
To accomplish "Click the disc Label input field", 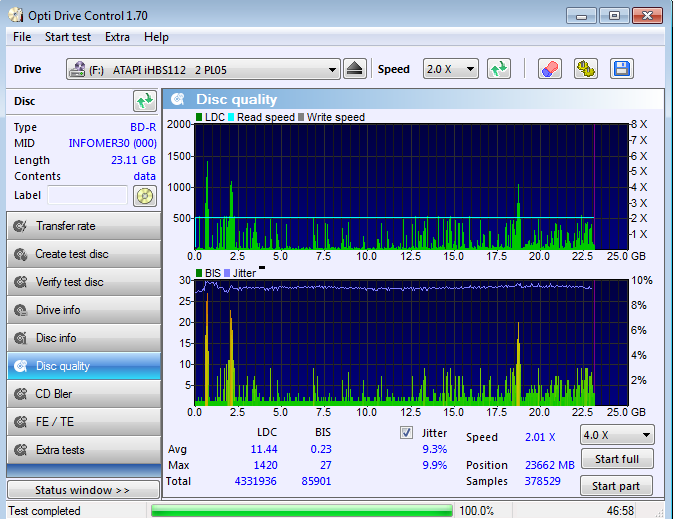I will [x=88, y=195].
